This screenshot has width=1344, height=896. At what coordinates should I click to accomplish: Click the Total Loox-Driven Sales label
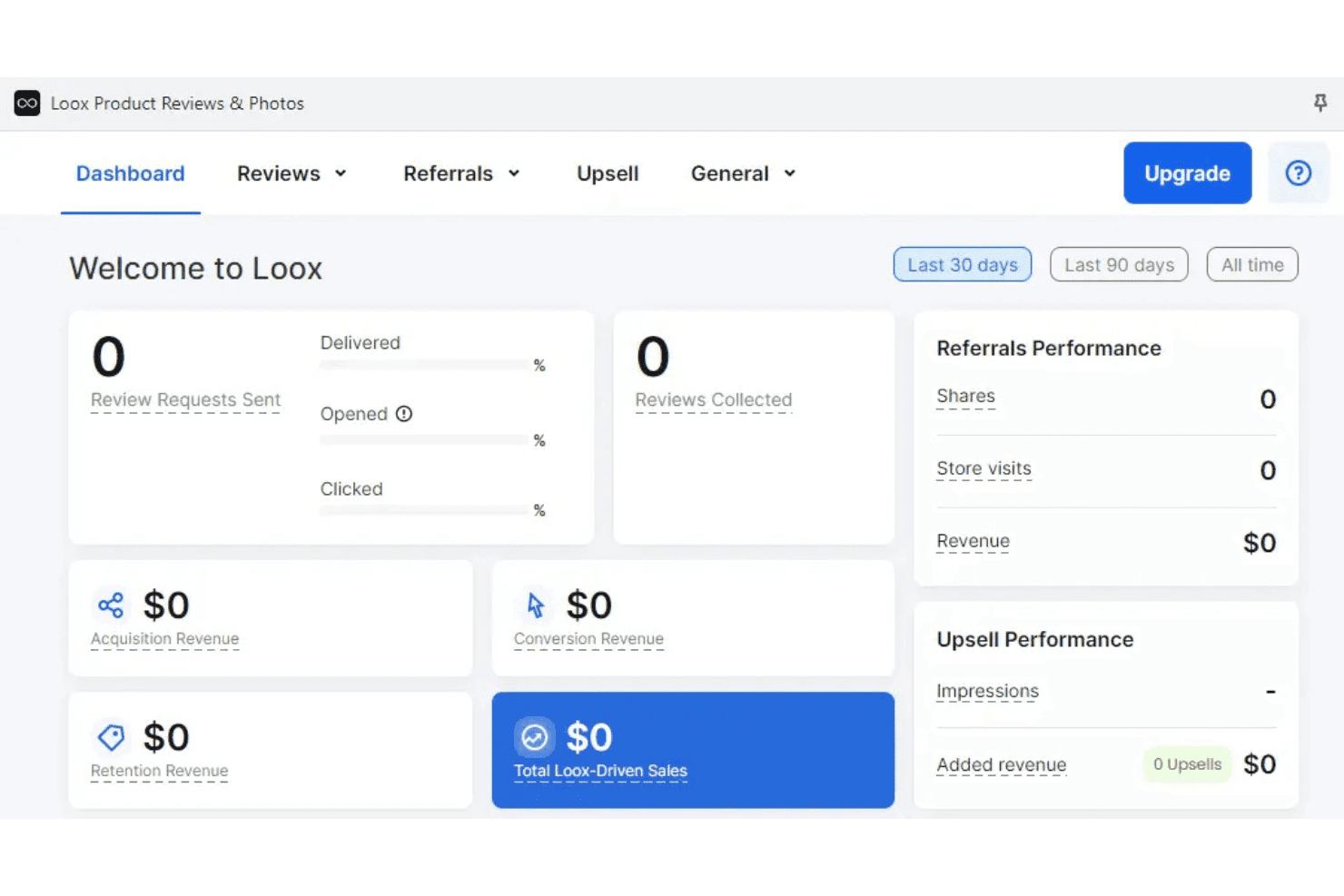coord(600,771)
